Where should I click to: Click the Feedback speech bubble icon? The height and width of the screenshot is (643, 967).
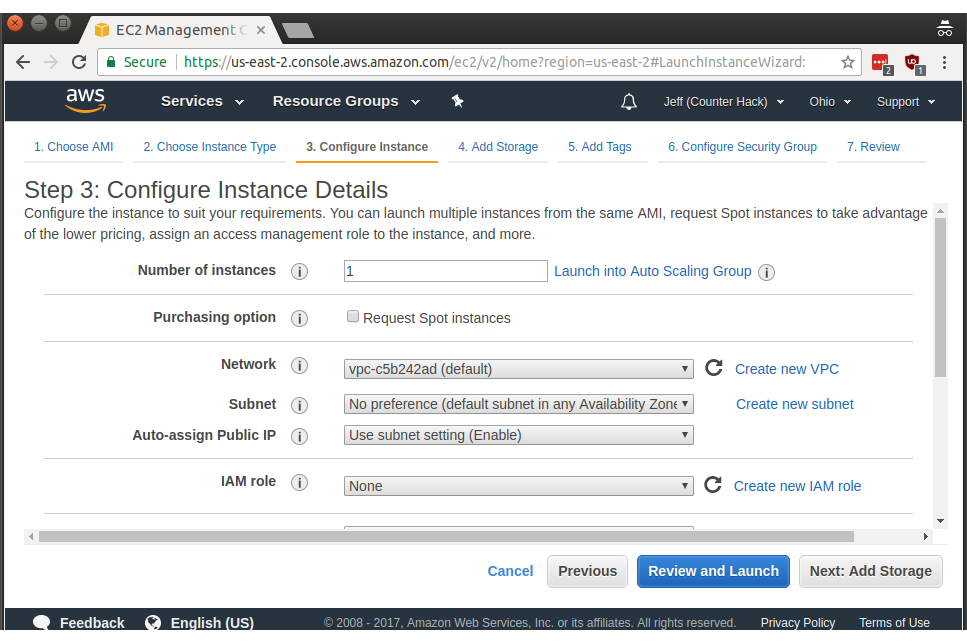tap(42, 622)
